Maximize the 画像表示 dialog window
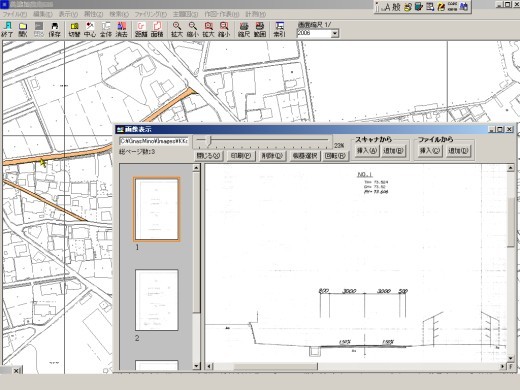Screen dimensions: 520x390 500,129
